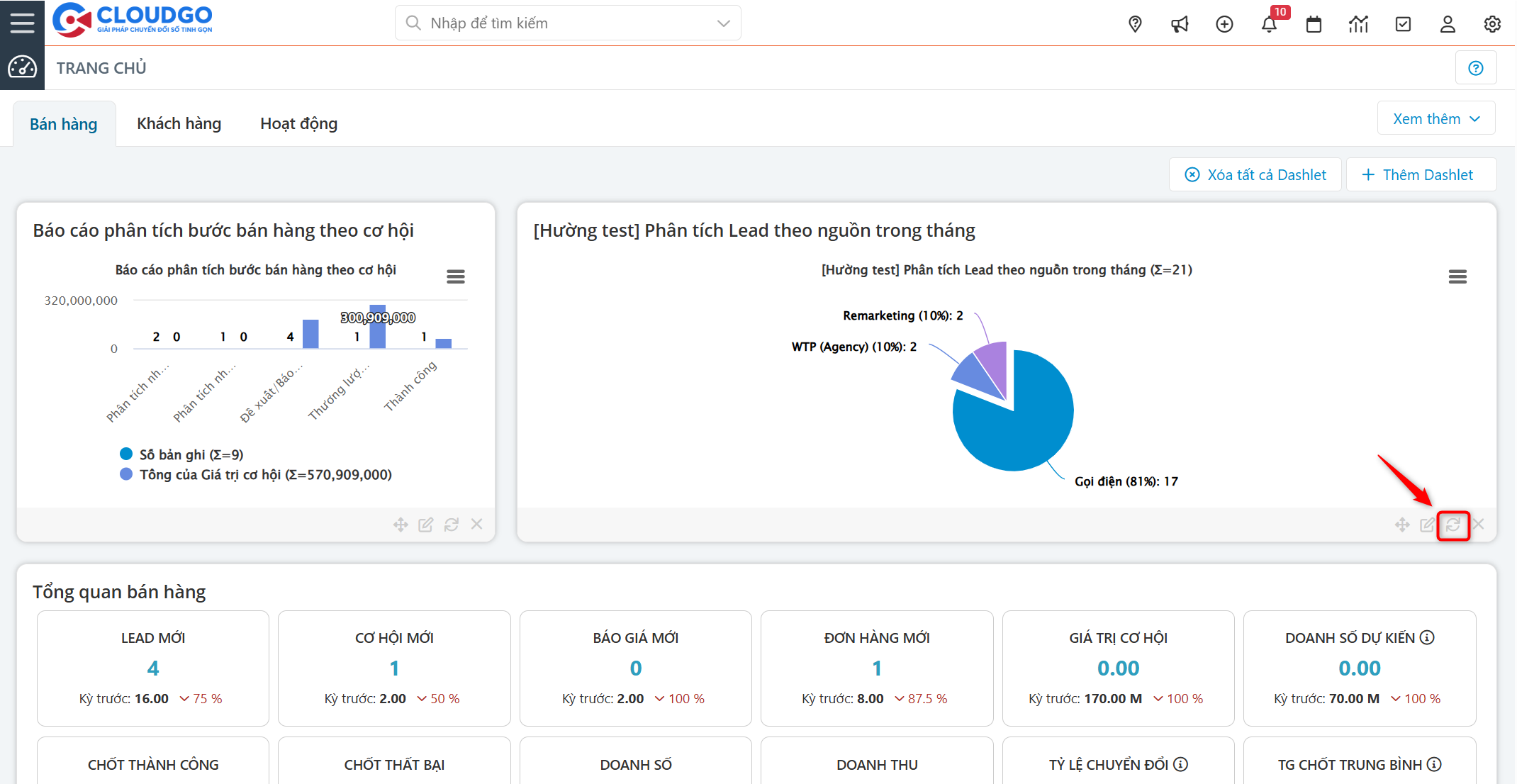Image resolution: width=1517 pixels, height=784 pixels.
Task: Edit the sales step analysis dashlet
Action: coord(425,525)
